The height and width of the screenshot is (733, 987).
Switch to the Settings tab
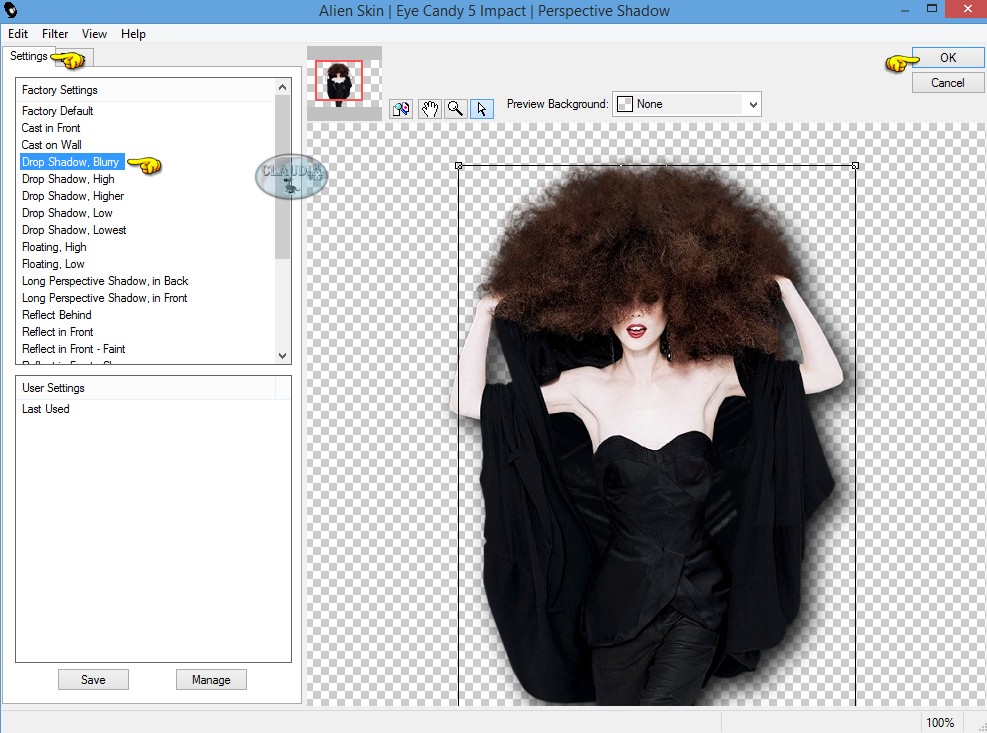pyautogui.click(x=28, y=56)
